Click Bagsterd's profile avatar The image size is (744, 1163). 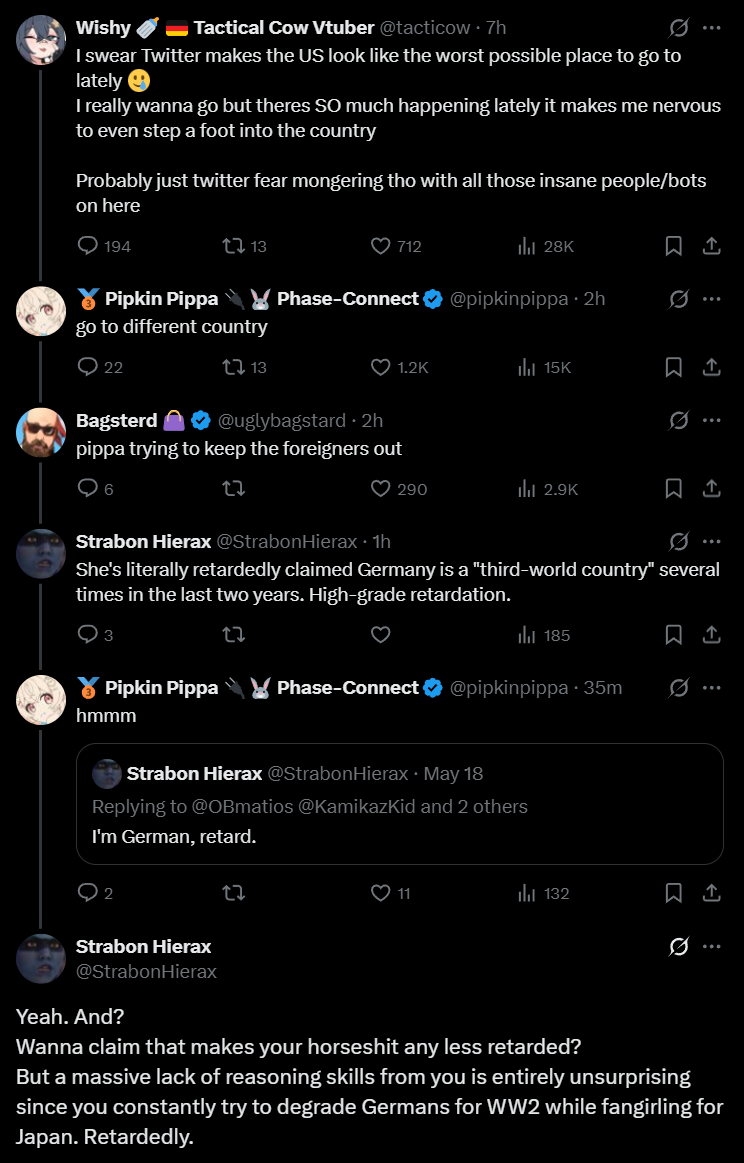41,433
